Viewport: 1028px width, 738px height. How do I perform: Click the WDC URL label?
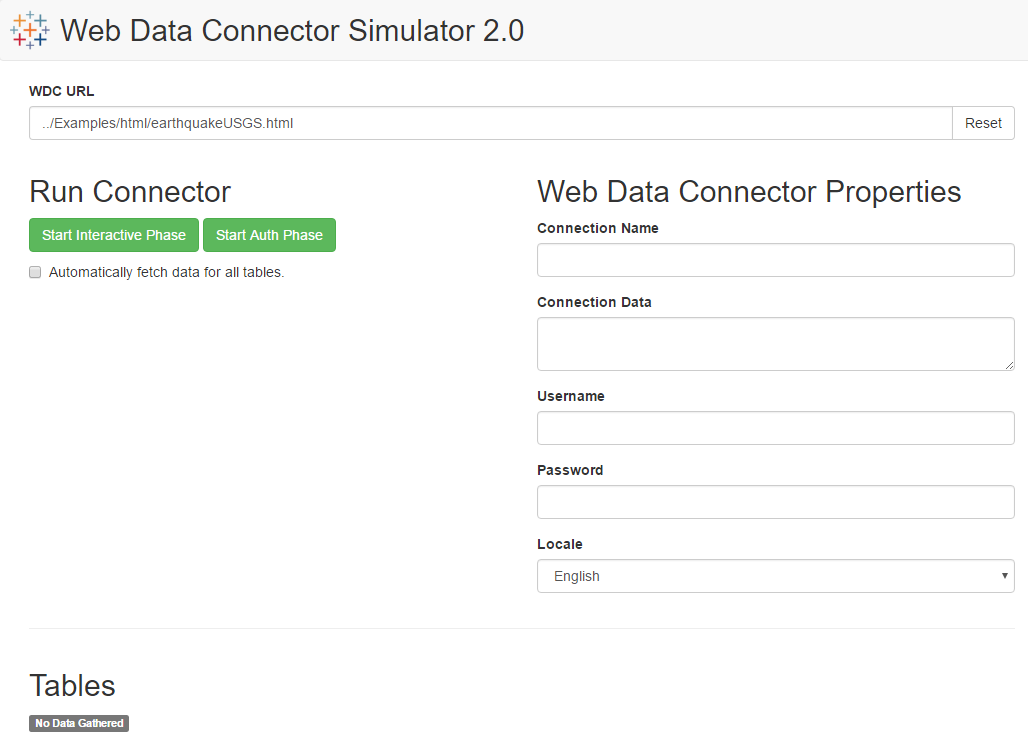62,91
